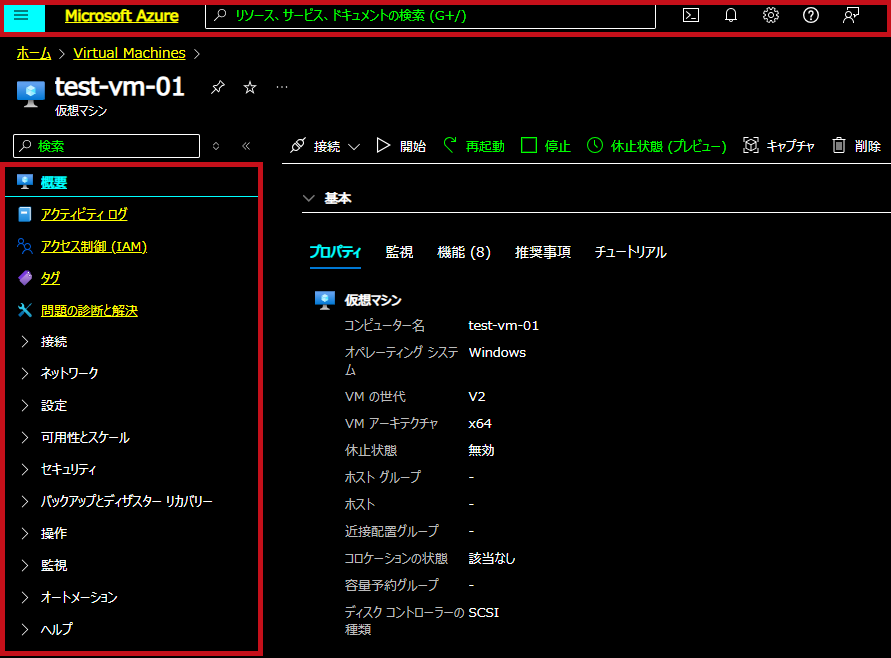Go to ホーム via breadcrumb
This screenshot has width=891, height=658.
tap(34, 53)
